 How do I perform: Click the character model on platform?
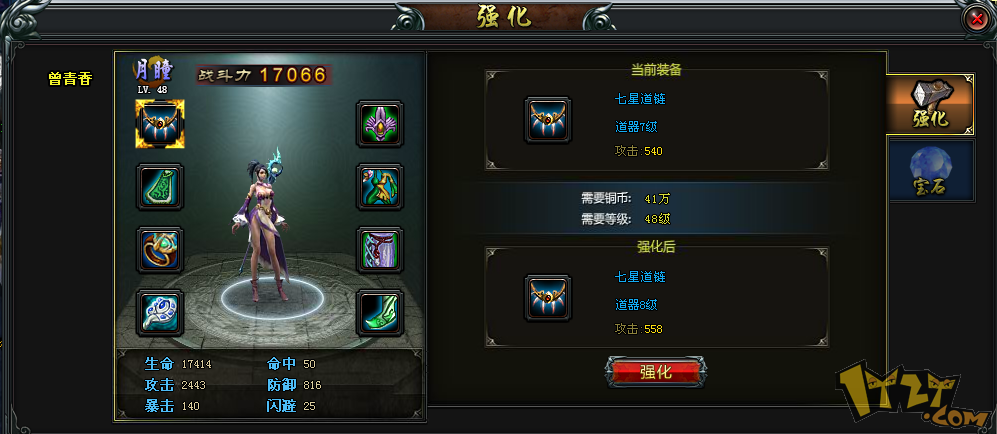tap(267, 227)
